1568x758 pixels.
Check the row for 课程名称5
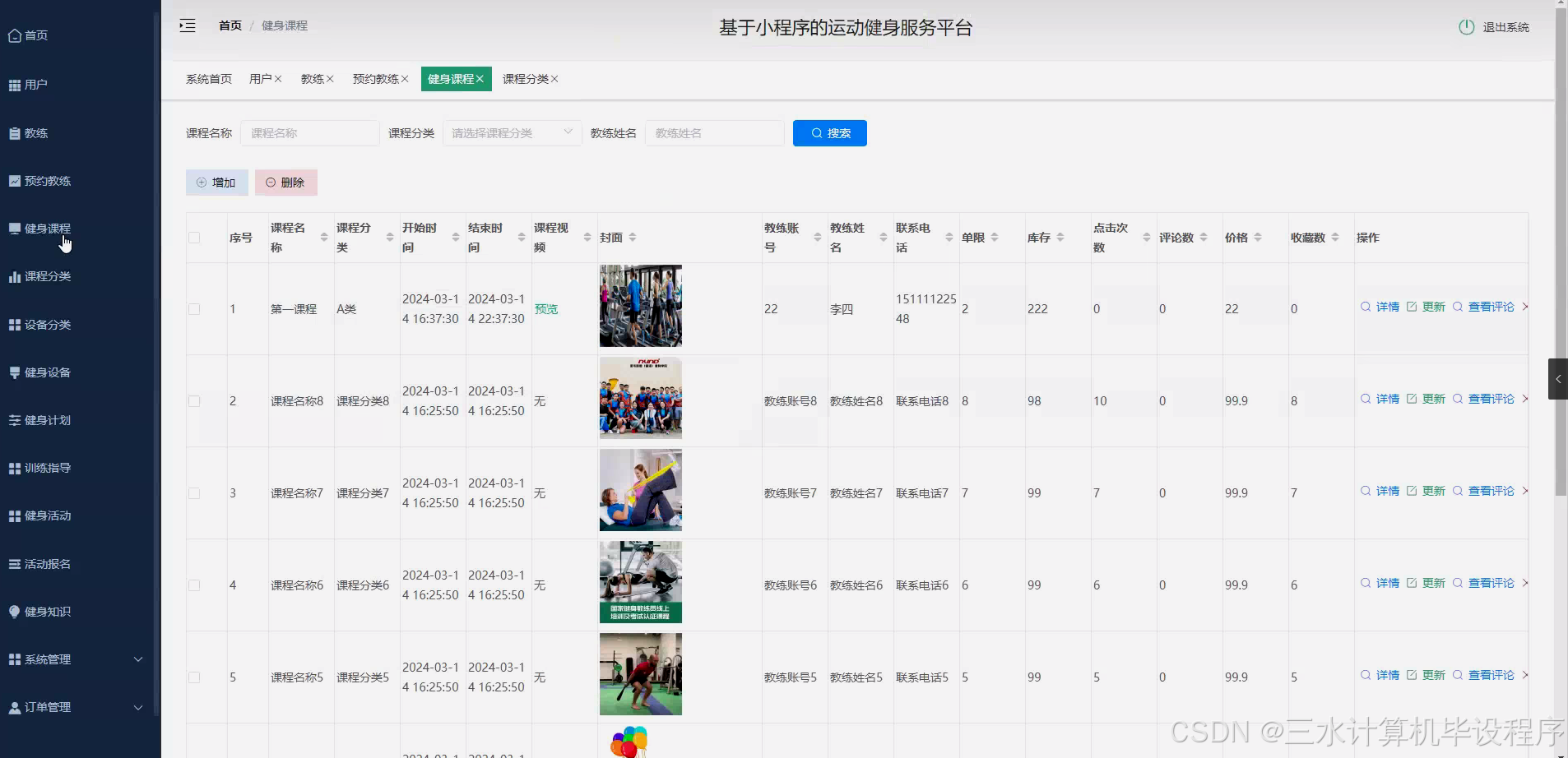[194, 677]
